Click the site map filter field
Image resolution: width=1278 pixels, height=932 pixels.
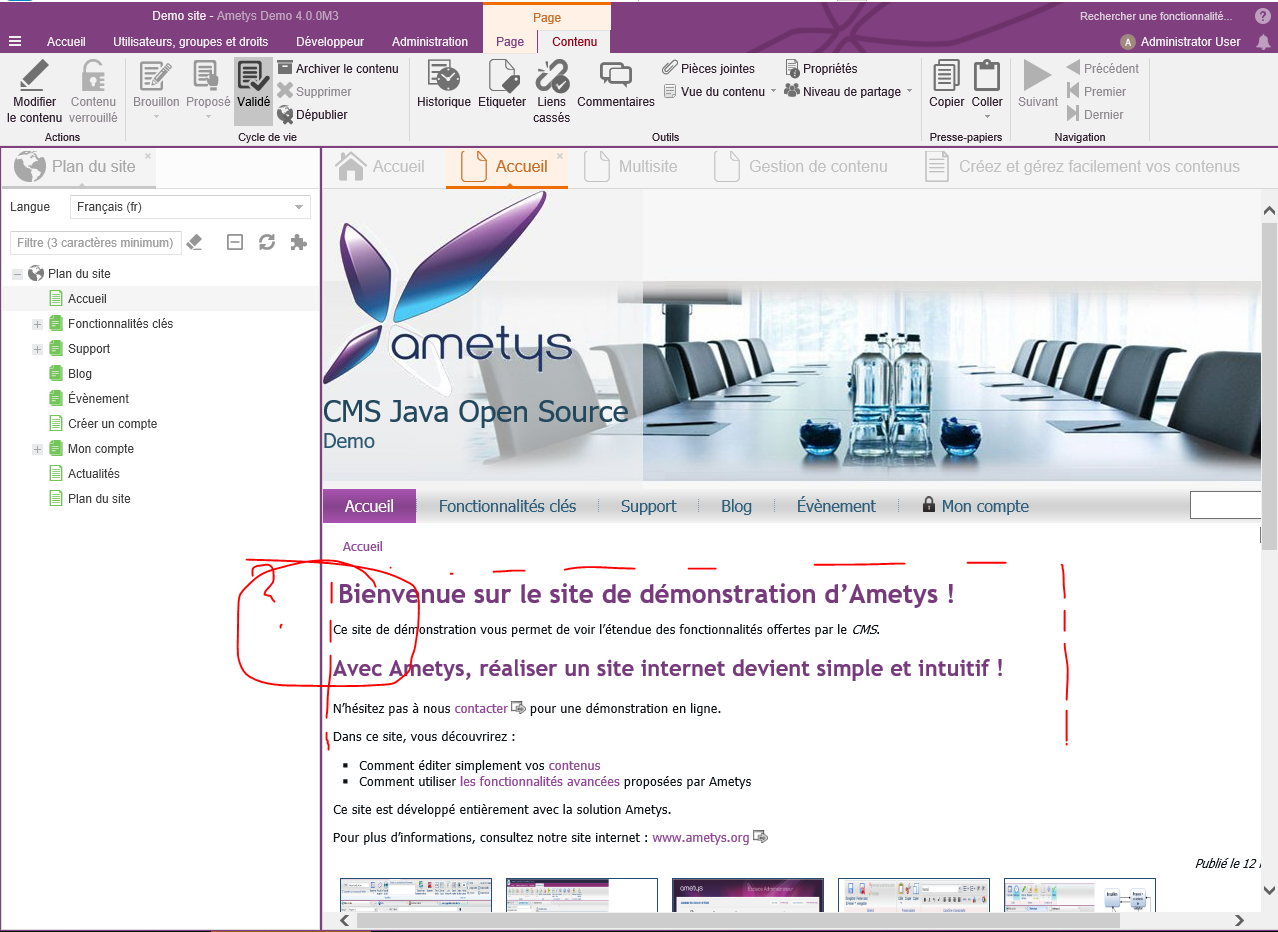click(96, 242)
